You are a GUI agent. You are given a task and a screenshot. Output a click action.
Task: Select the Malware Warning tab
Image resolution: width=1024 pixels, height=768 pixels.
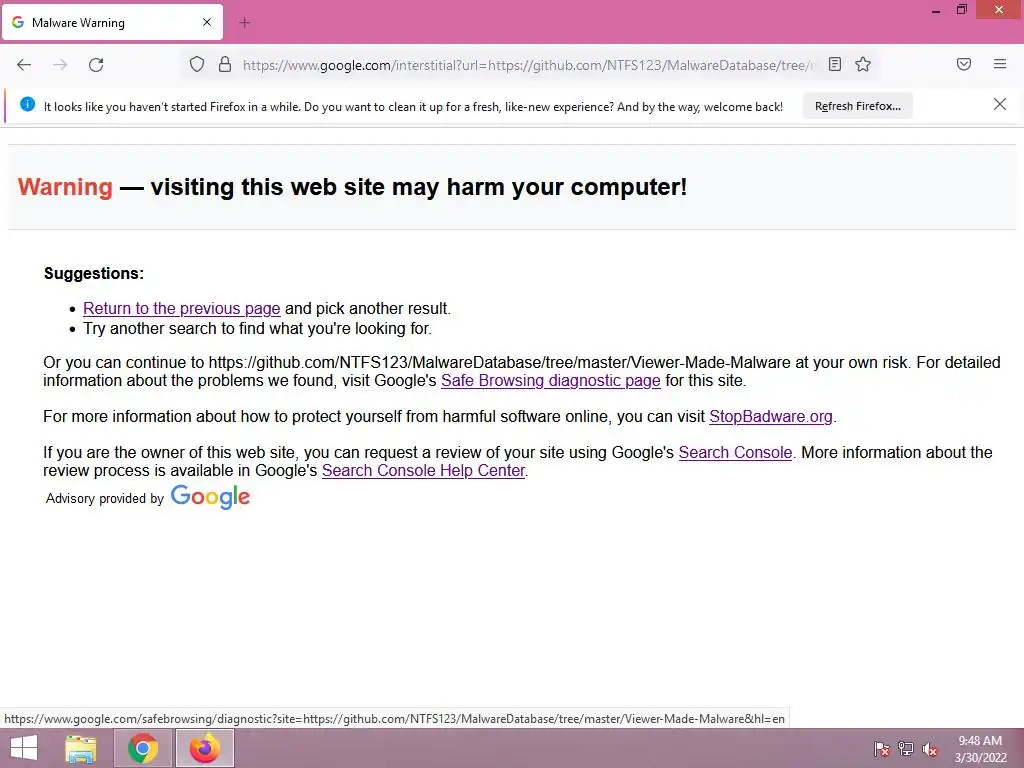click(112, 22)
